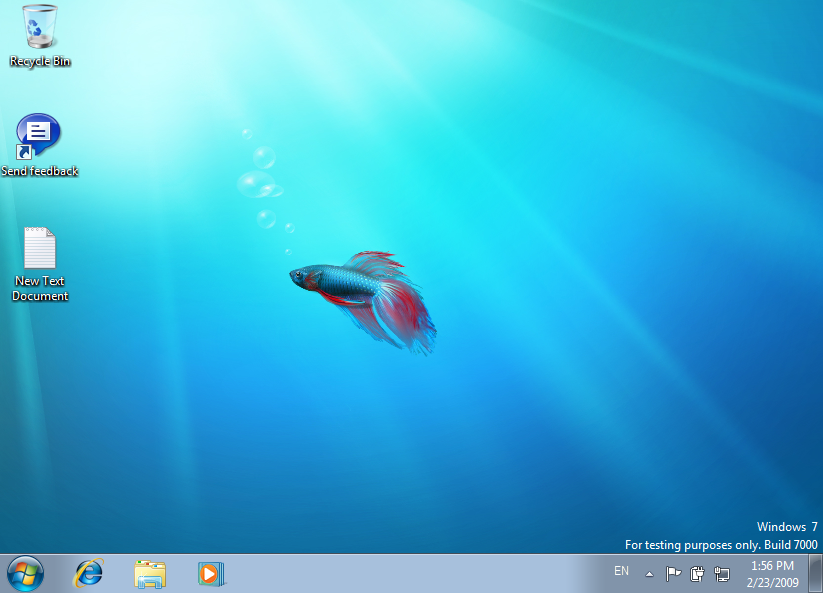Open the Action Center flag icon
The width and height of the screenshot is (823, 593).
[x=673, y=574]
